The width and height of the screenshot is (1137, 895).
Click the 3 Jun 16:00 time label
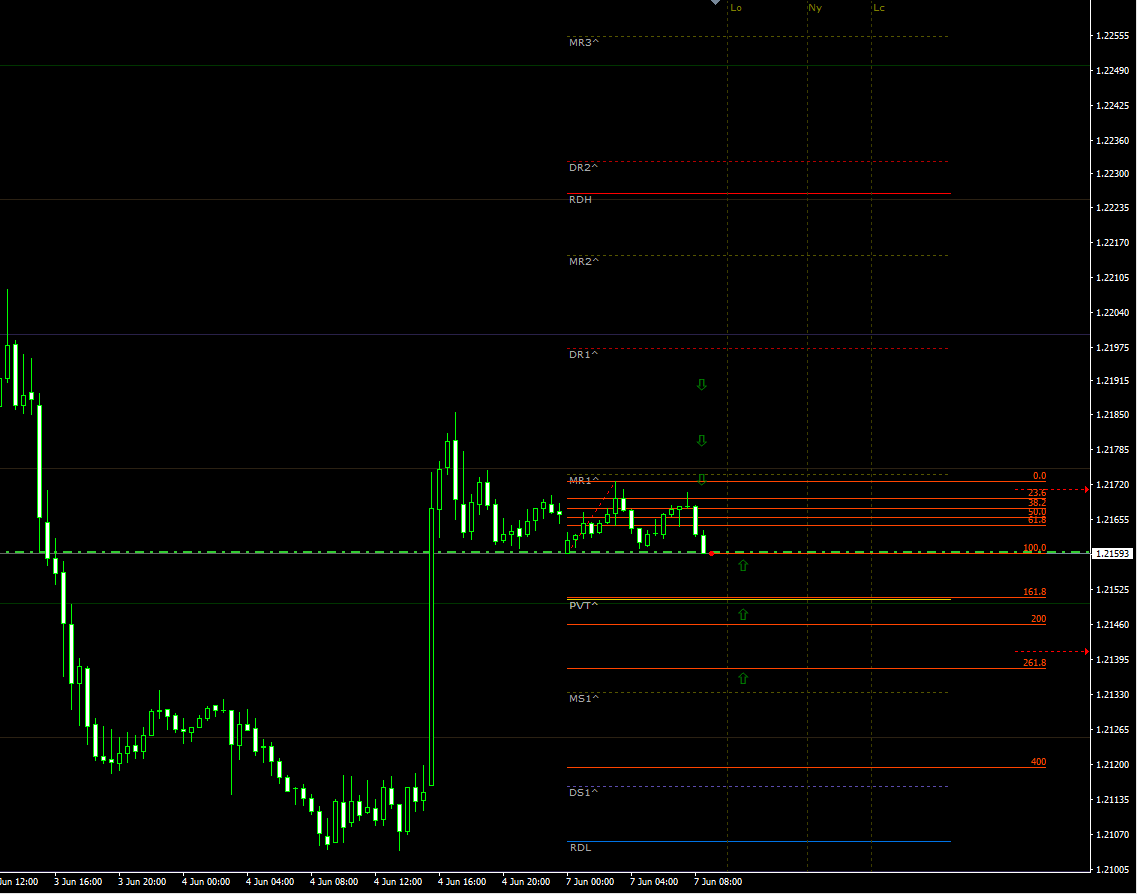pos(78,882)
